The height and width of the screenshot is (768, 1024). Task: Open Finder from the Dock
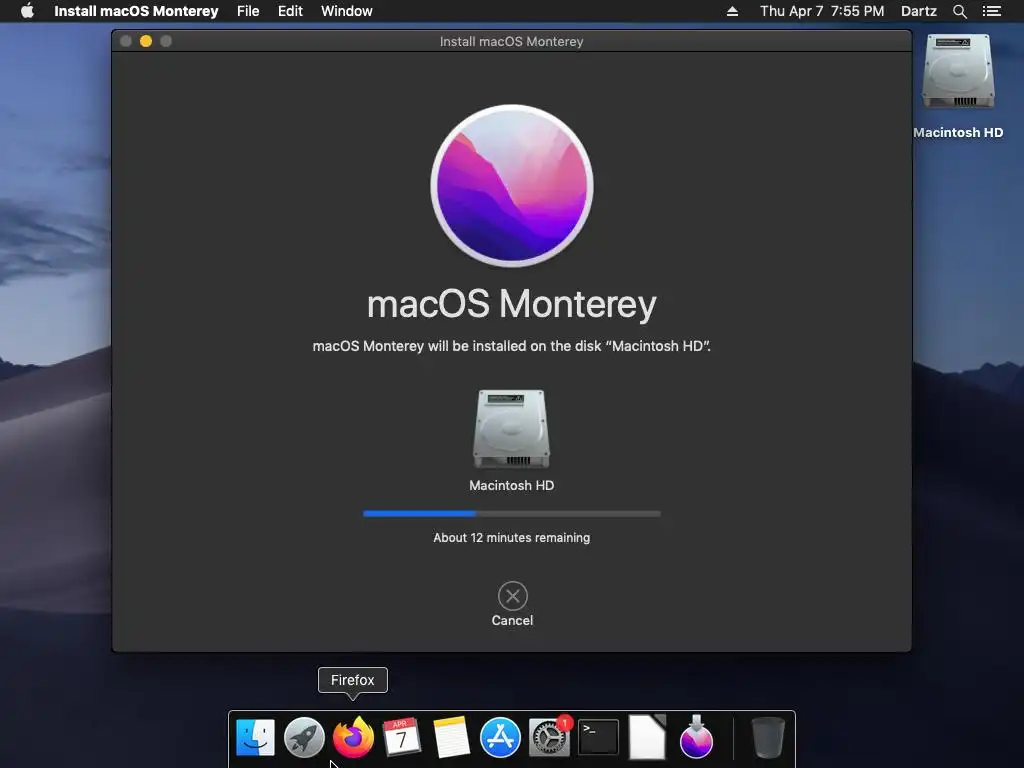255,738
